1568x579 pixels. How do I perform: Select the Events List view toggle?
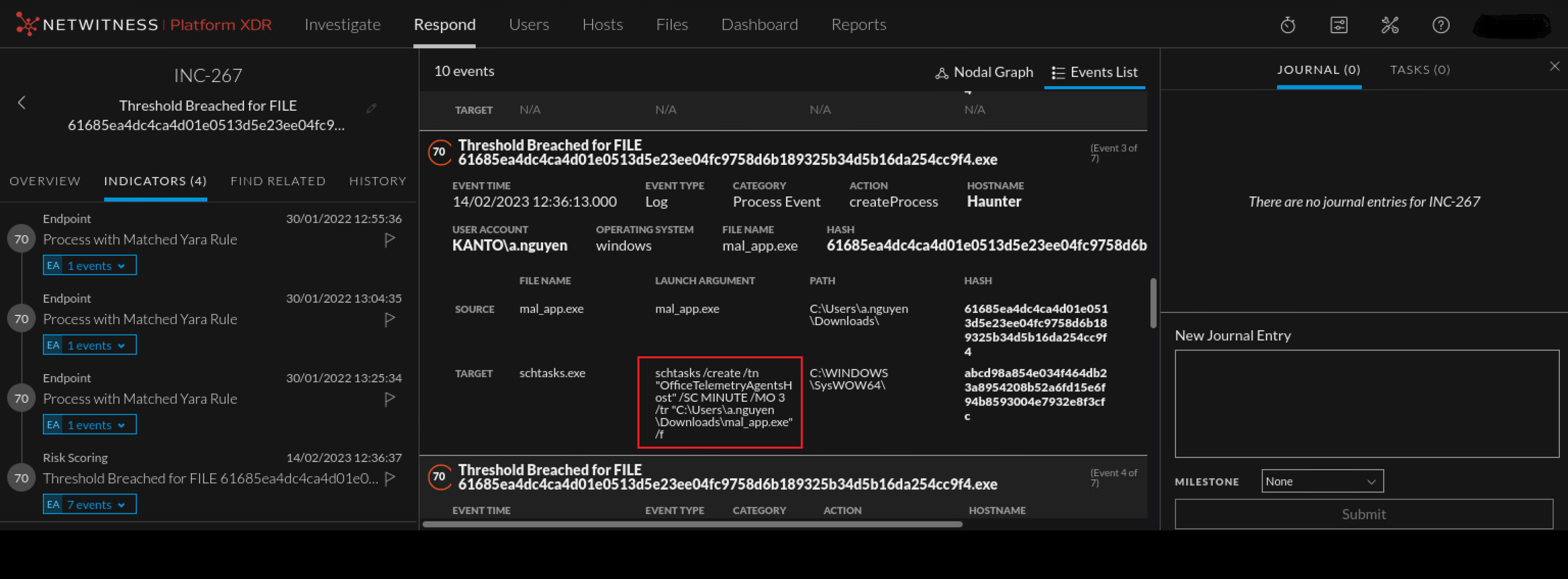pos(1094,71)
